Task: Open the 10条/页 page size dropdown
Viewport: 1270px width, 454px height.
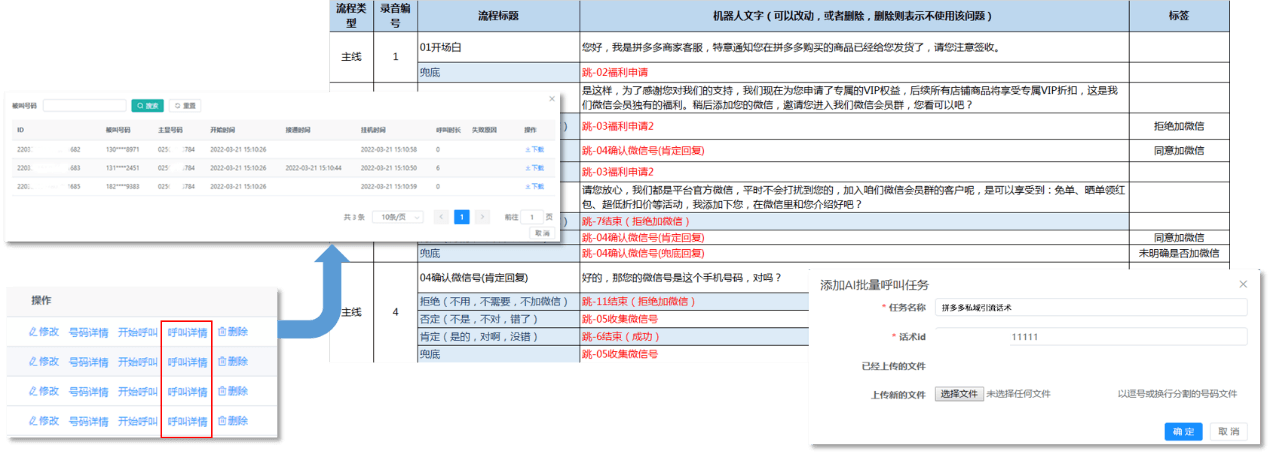Action: [x=396, y=217]
